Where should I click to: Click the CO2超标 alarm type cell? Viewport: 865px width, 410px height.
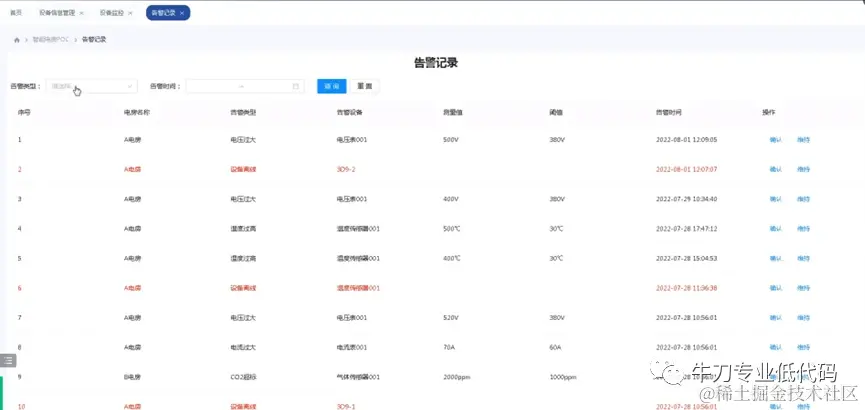click(x=243, y=377)
